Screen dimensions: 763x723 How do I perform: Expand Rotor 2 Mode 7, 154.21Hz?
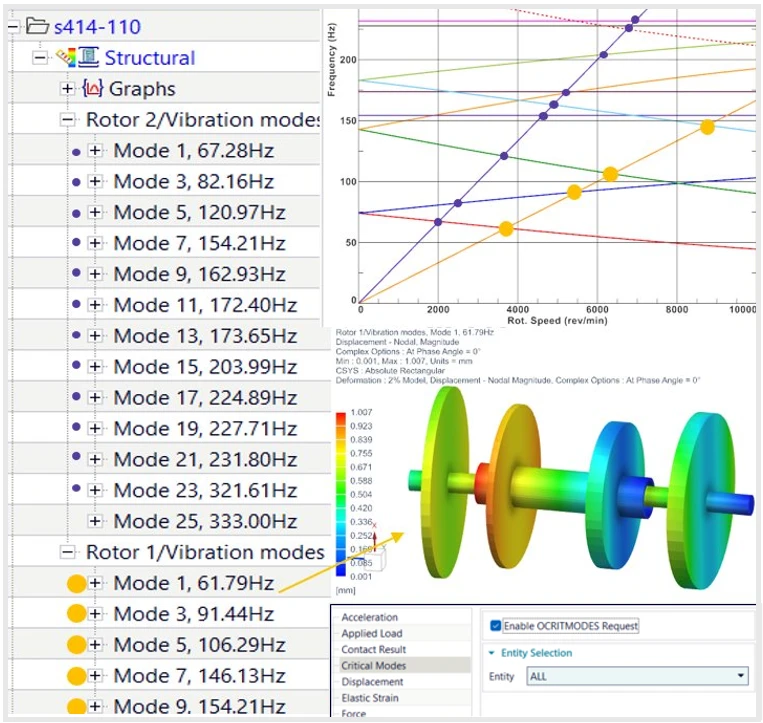pyautogui.click(x=95, y=243)
